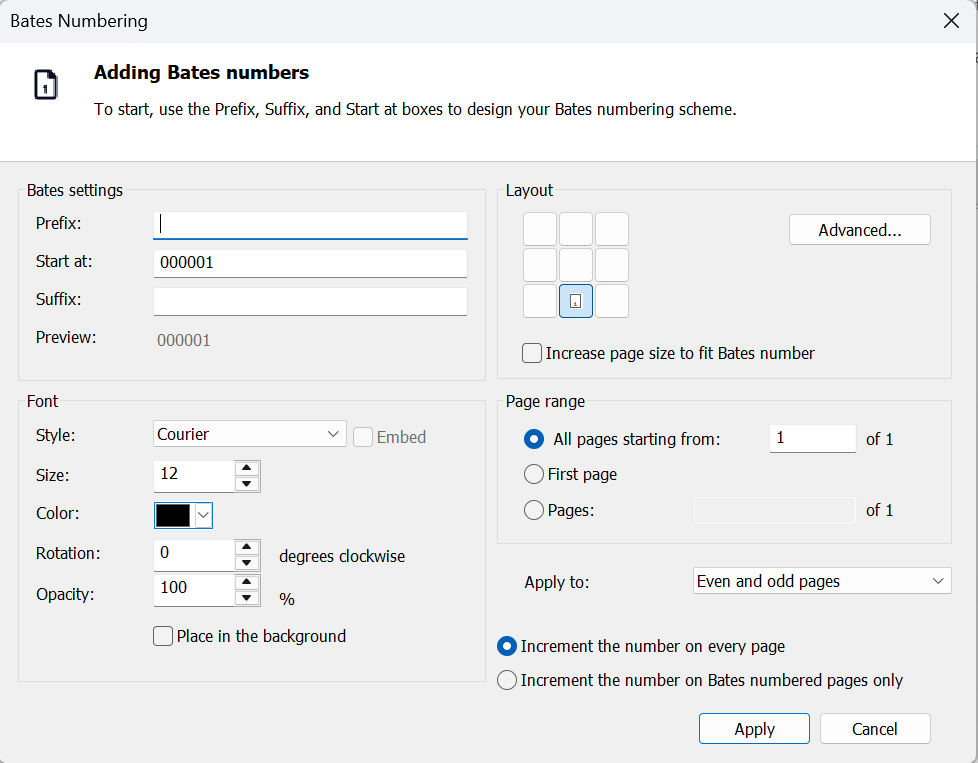The image size is (978, 763).
Task: Select the top-right layout position cell
Action: tap(612, 229)
